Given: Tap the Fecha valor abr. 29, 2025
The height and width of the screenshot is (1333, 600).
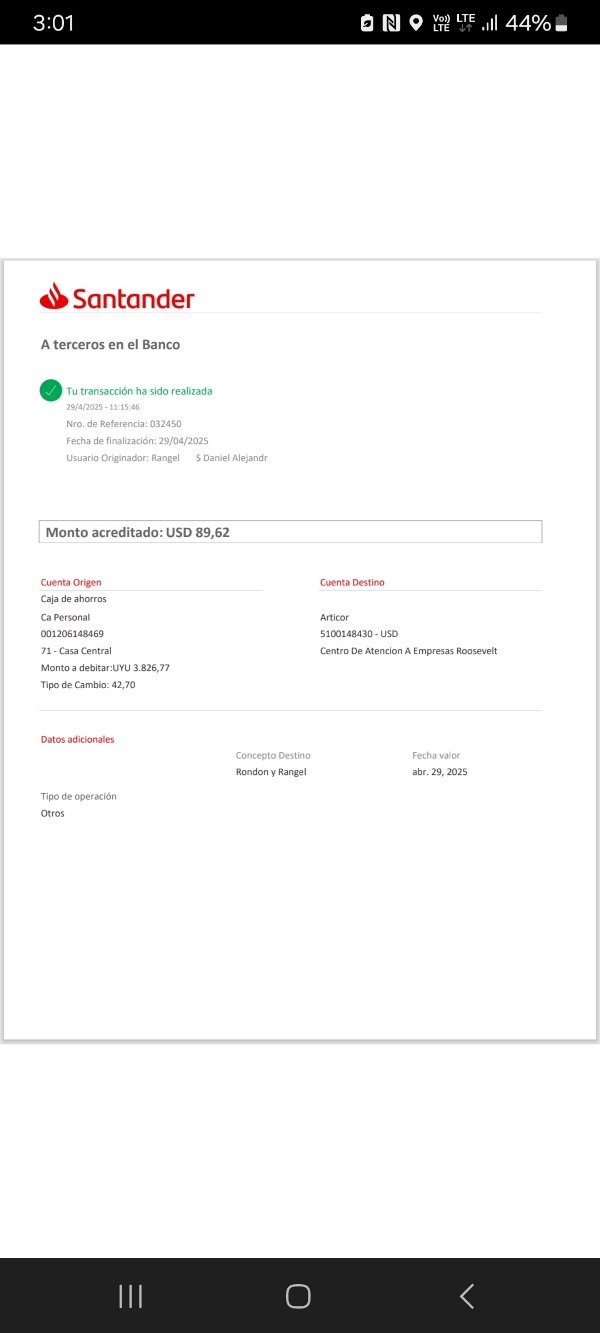Looking at the screenshot, I should tap(439, 772).
